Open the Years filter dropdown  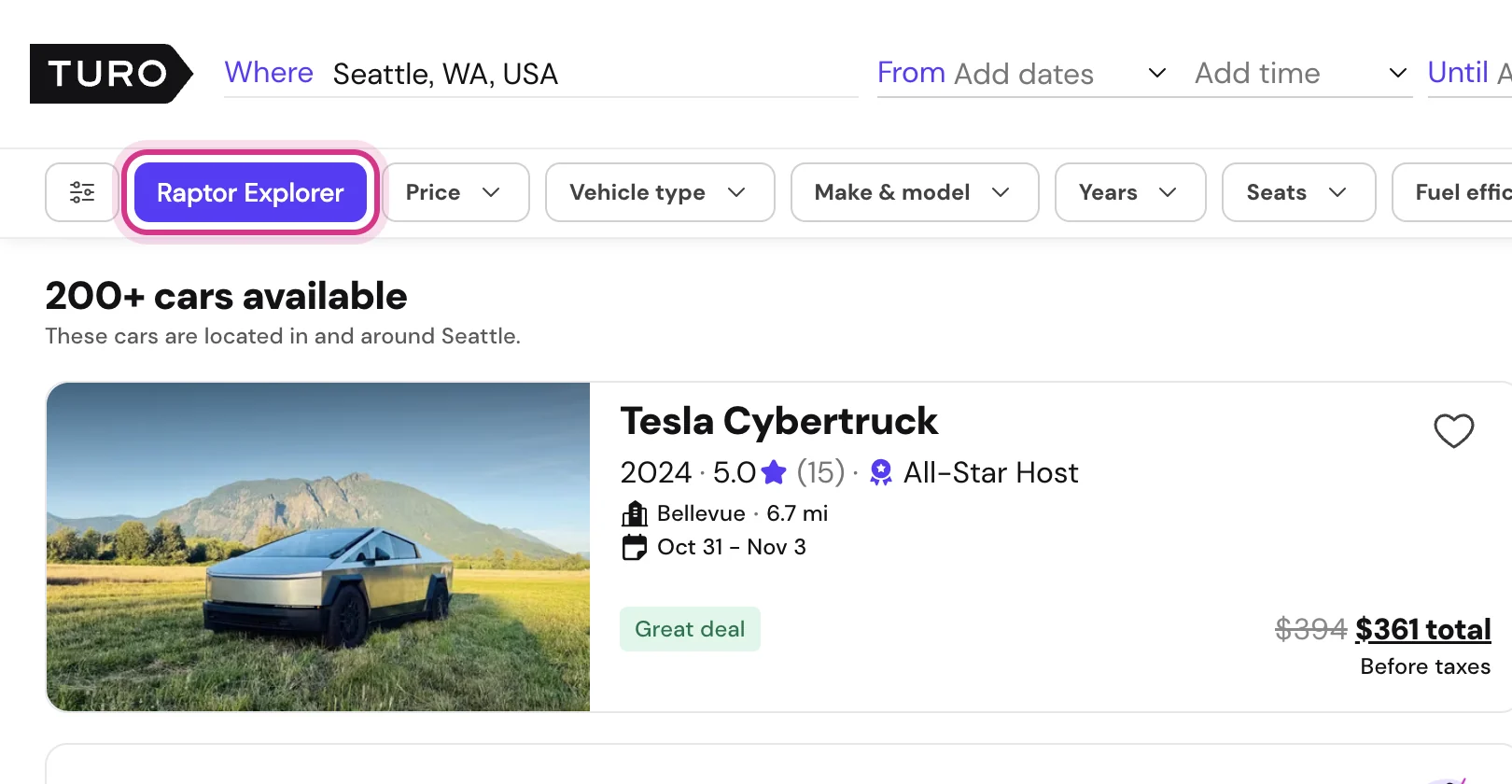(1130, 192)
